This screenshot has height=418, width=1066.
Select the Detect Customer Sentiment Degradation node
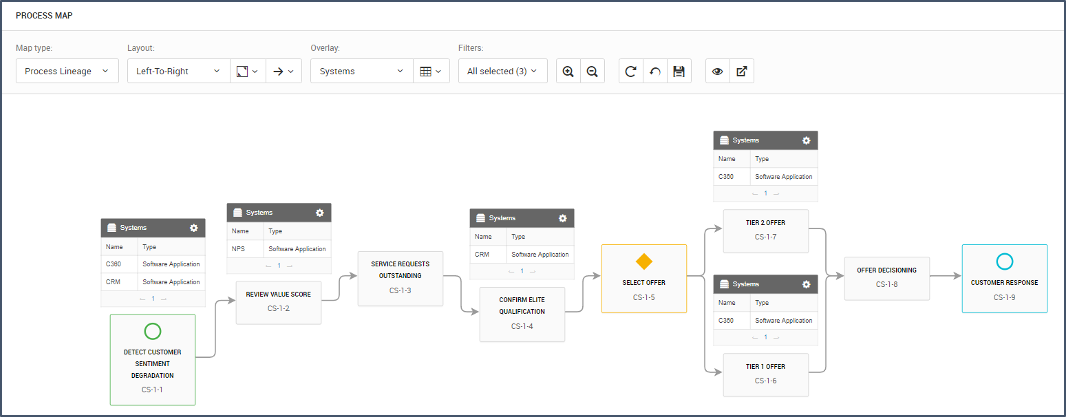[x=153, y=359]
